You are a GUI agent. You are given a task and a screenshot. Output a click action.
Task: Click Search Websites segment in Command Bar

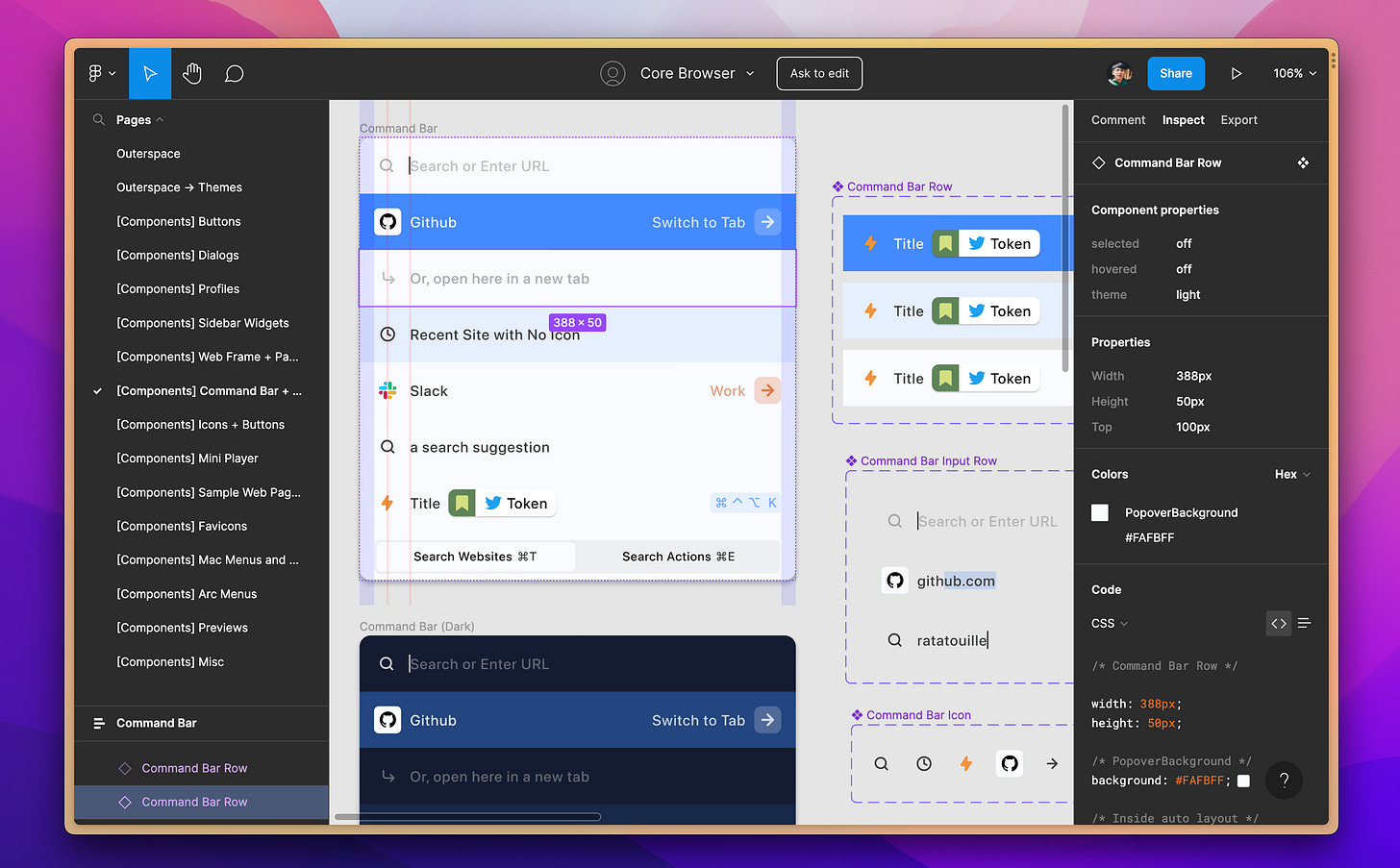pos(475,557)
